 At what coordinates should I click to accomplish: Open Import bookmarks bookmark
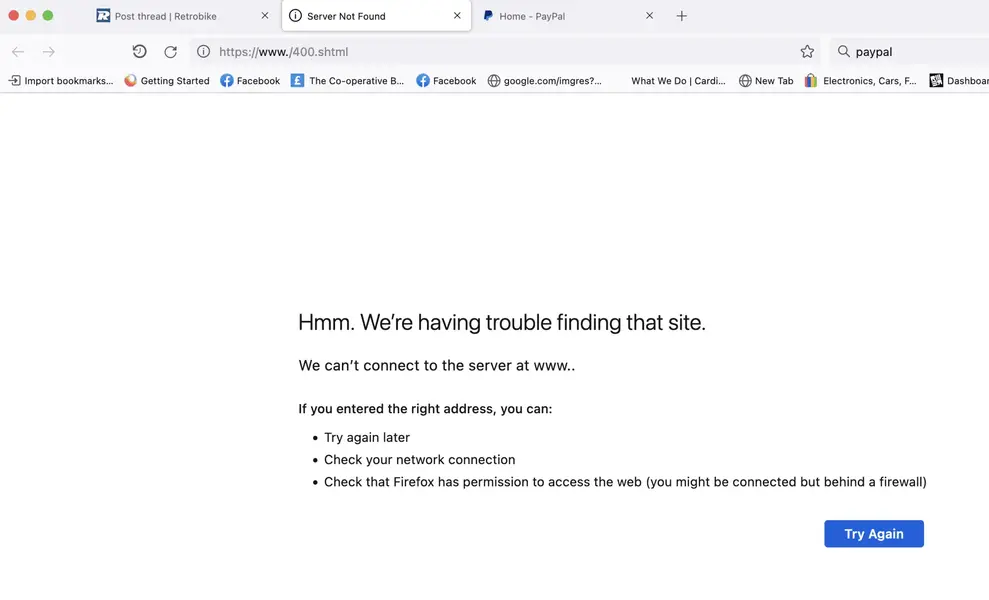pyautogui.click(x=61, y=81)
